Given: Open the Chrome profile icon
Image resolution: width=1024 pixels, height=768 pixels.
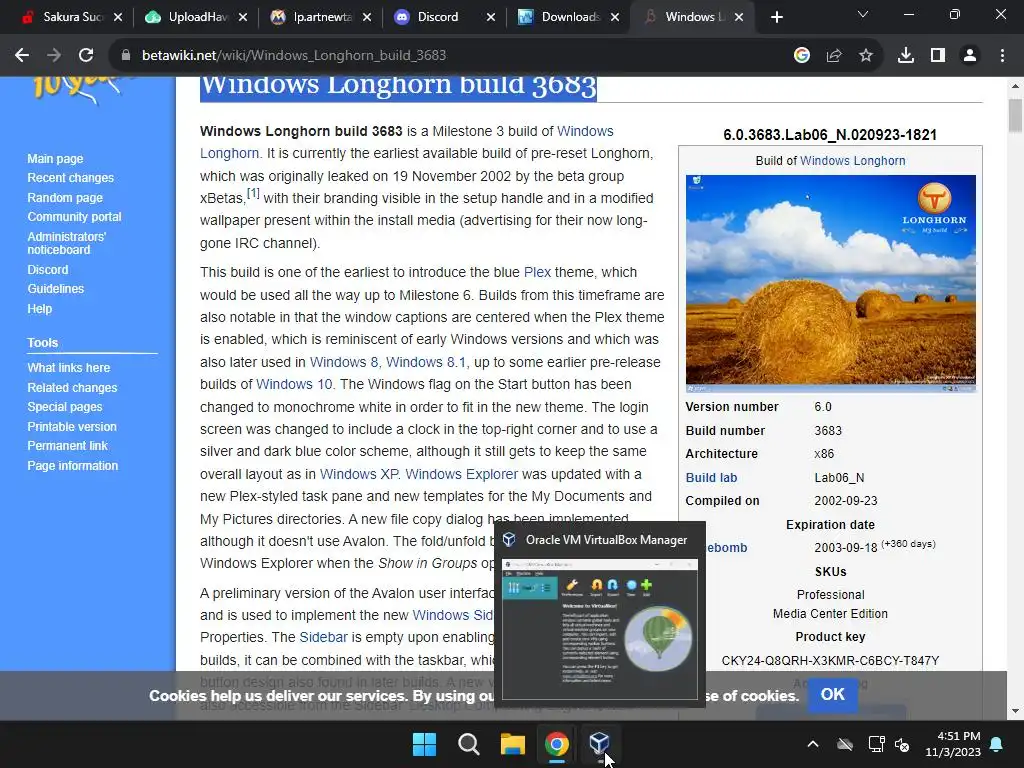Looking at the screenshot, I should 970,56.
